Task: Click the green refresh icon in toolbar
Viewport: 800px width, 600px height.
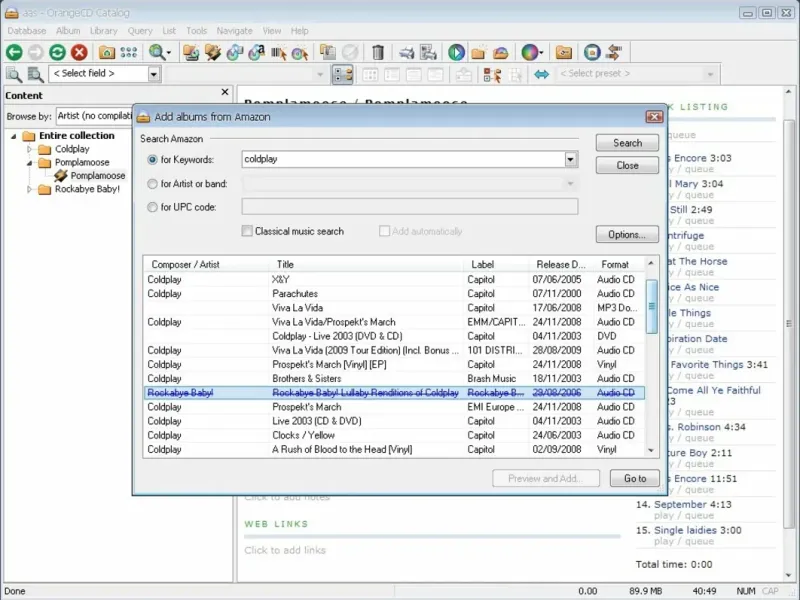Action: pyautogui.click(x=57, y=52)
